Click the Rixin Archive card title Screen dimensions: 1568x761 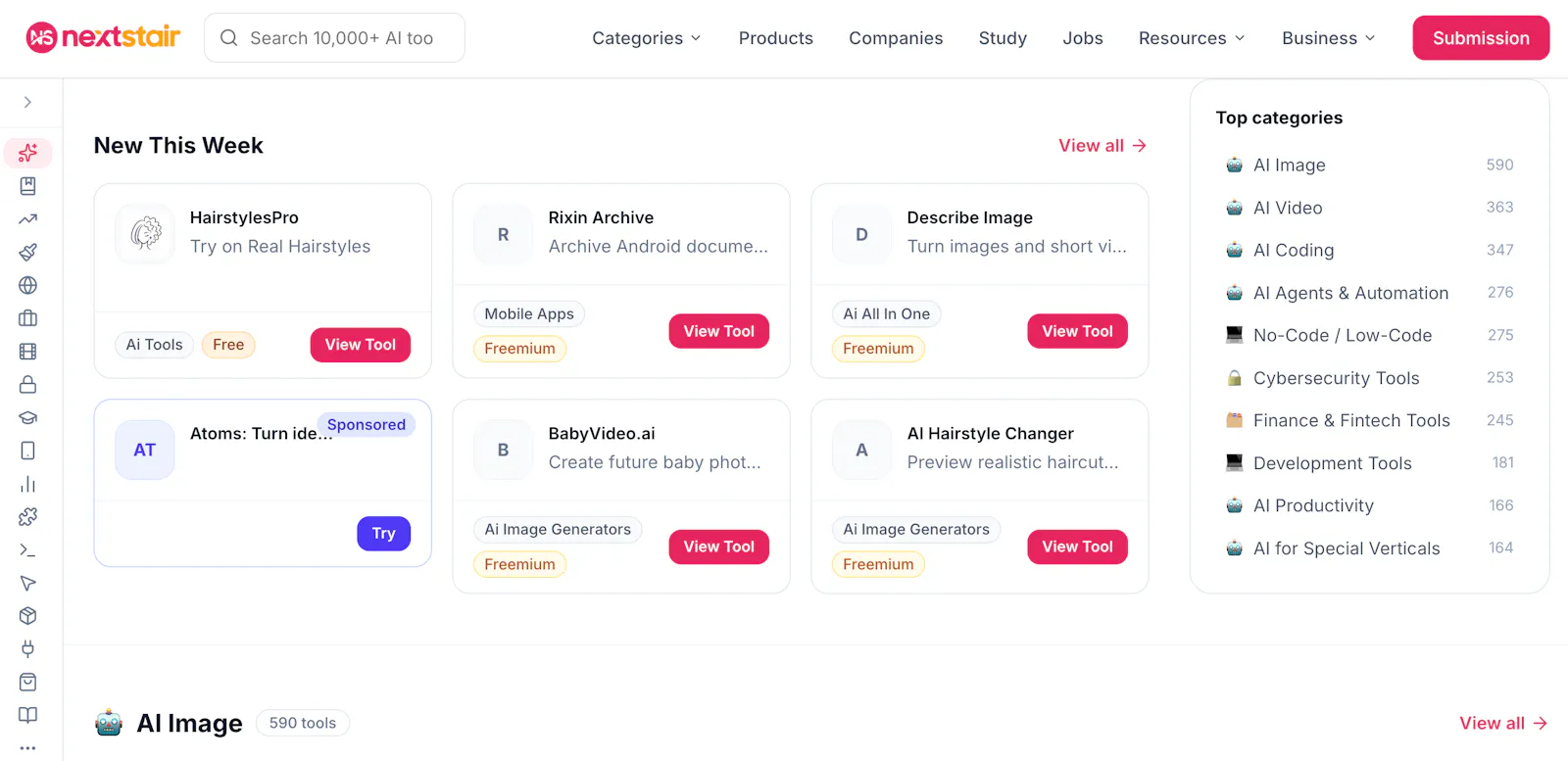tap(601, 217)
